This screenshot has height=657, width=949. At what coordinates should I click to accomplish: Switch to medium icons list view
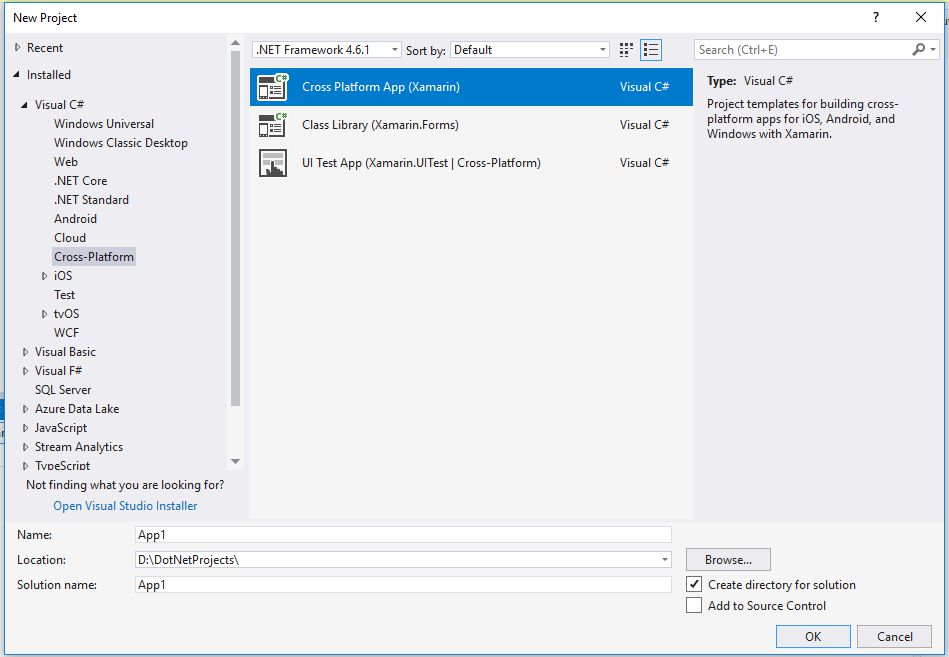(651, 50)
